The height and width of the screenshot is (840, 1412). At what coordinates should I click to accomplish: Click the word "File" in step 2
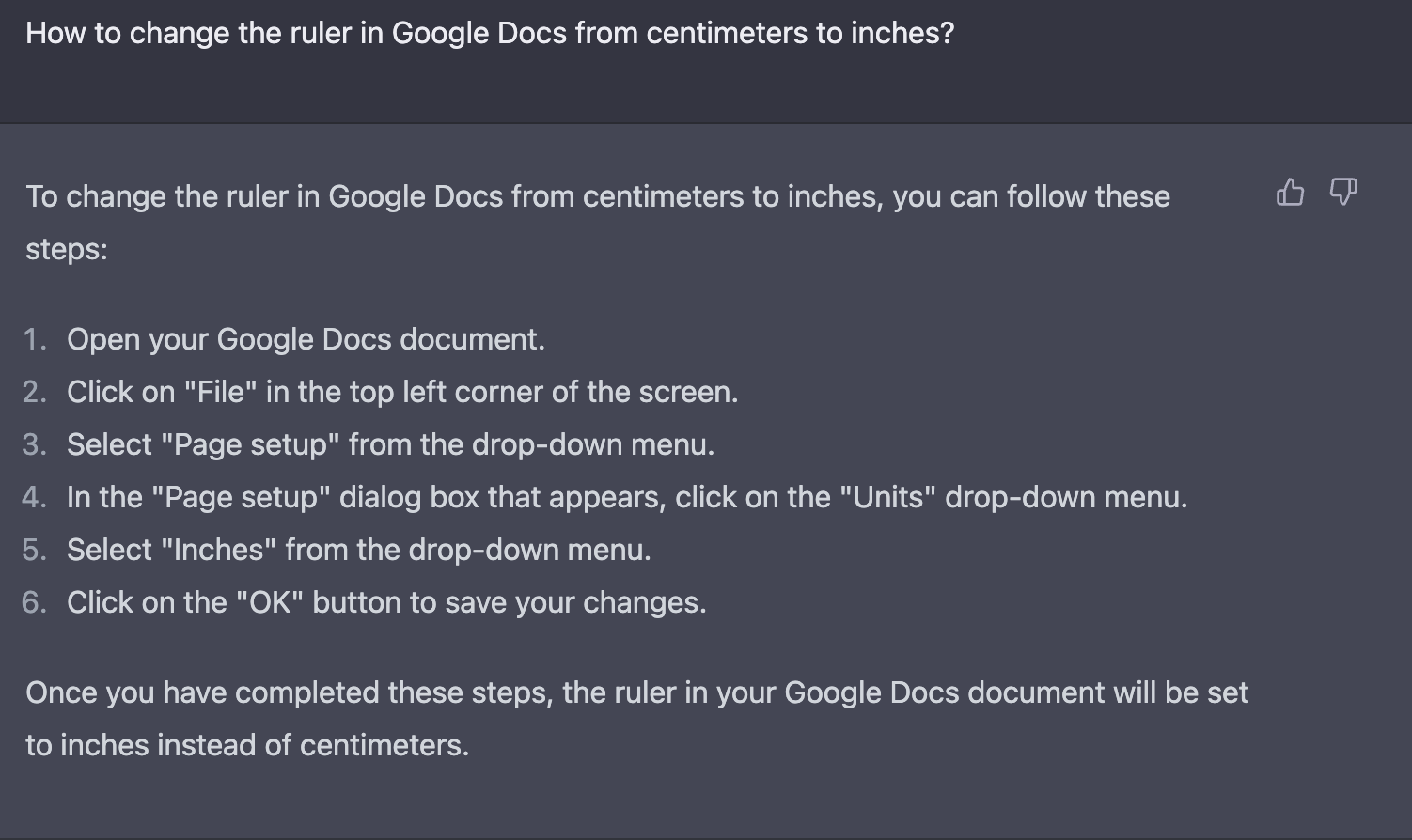coord(221,392)
